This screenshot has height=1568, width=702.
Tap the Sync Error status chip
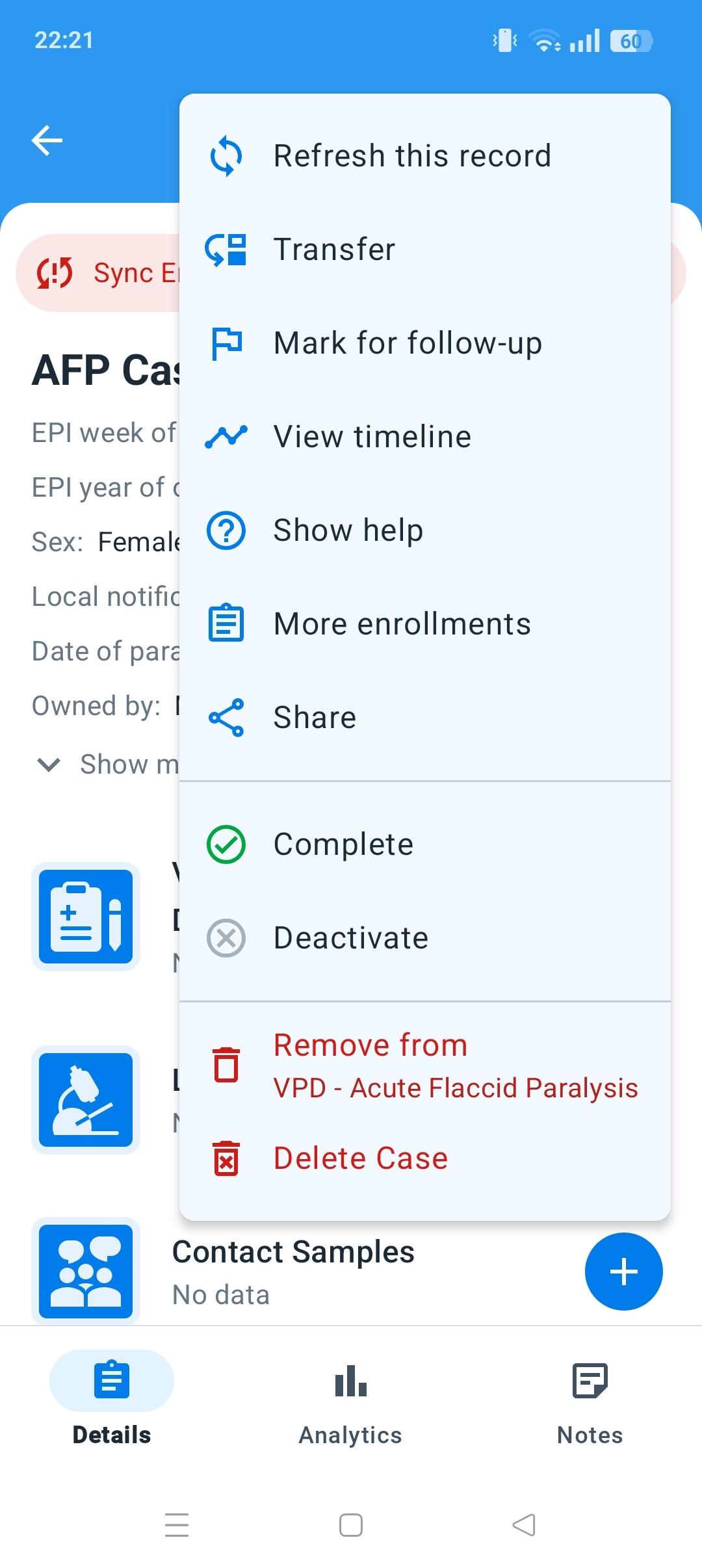97,273
